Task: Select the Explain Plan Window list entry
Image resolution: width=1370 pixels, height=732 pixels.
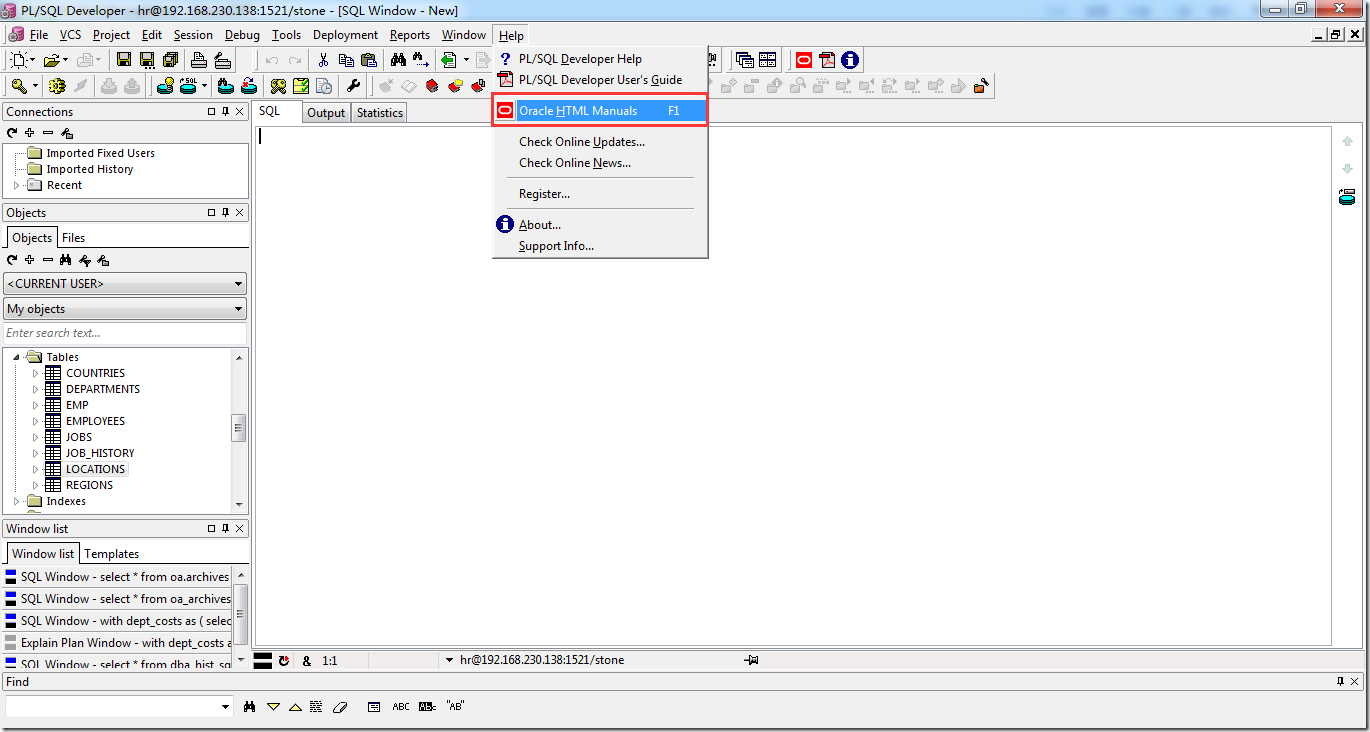Action: pos(118,643)
